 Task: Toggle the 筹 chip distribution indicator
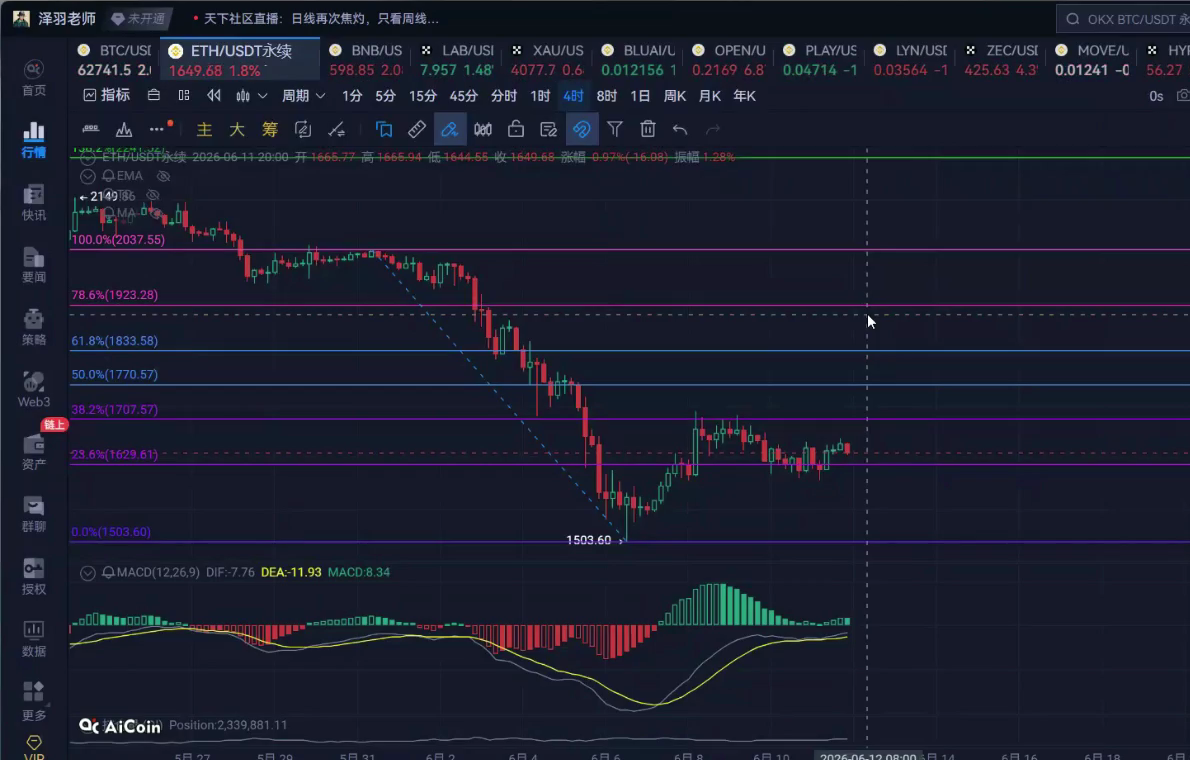pyautogui.click(x=270, y=129)
